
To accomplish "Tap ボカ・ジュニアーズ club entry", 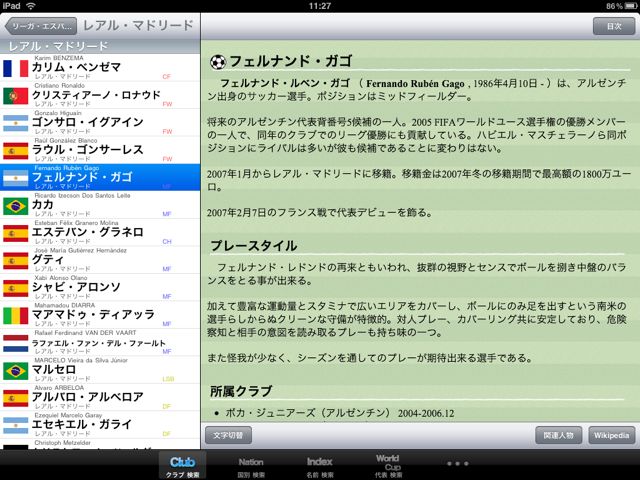I will pyautogui.click(x=340, y=413).
